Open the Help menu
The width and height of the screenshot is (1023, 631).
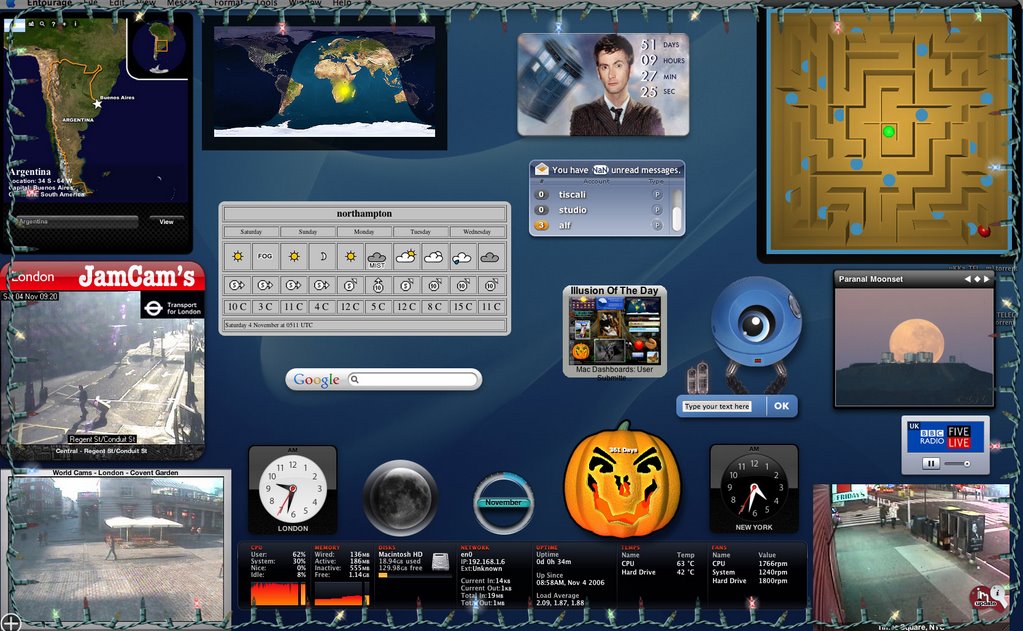coord(342,3)
